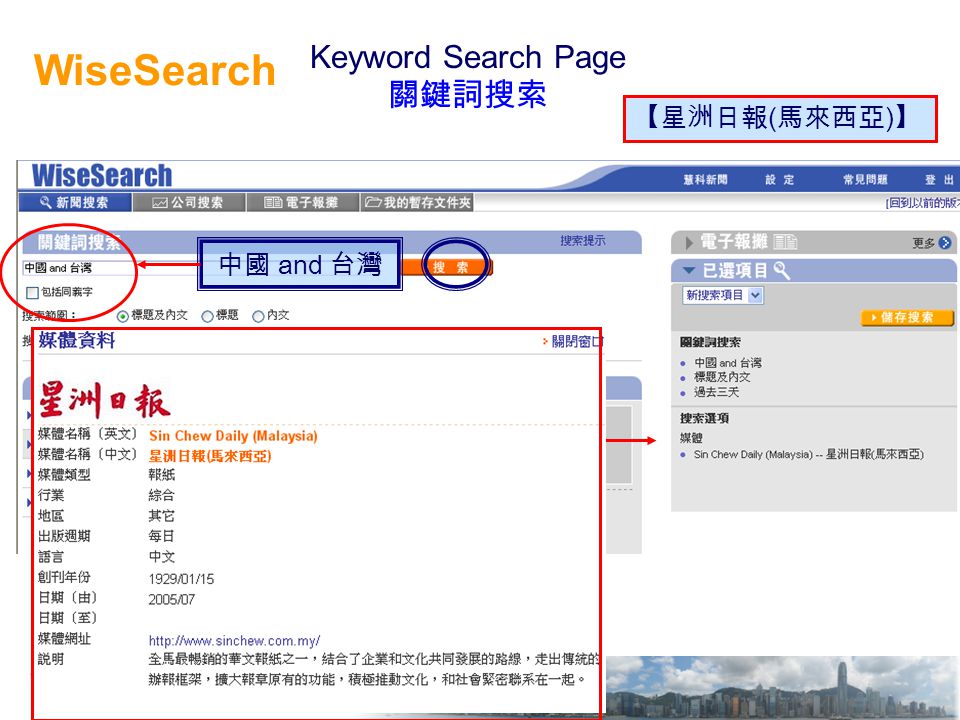Open the 公司搜索 company search tab
The height and width of the screenshot is (720, 960).
point(189,202)
